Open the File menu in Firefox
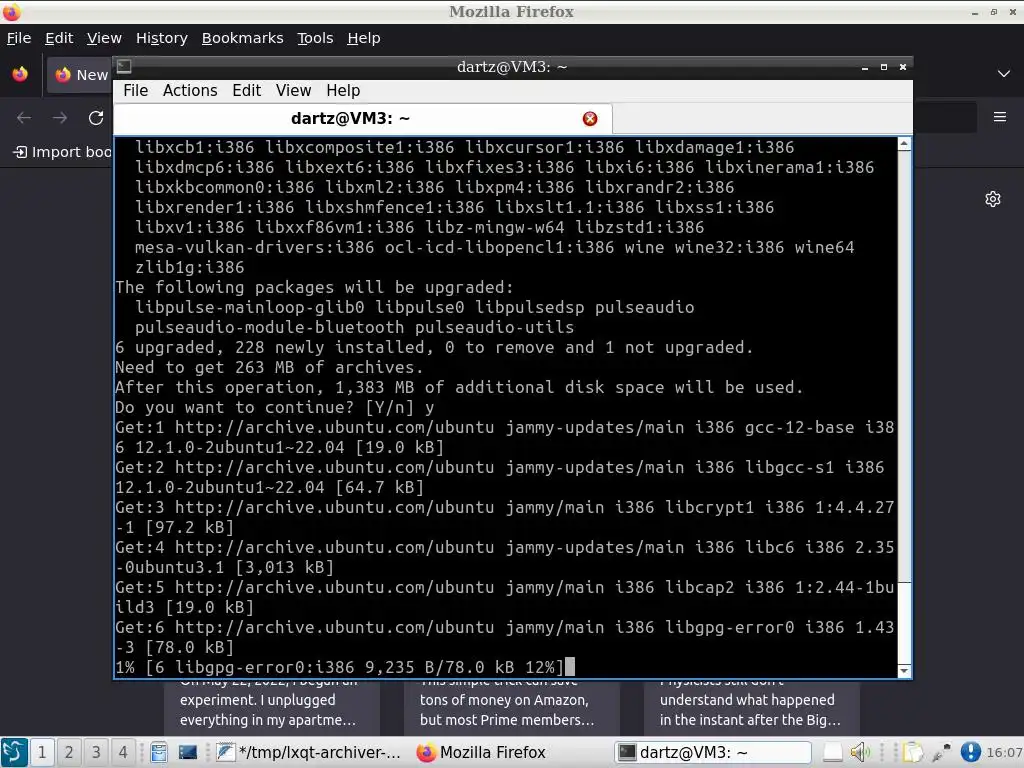Screen dimensions: 1024x768 19,39
